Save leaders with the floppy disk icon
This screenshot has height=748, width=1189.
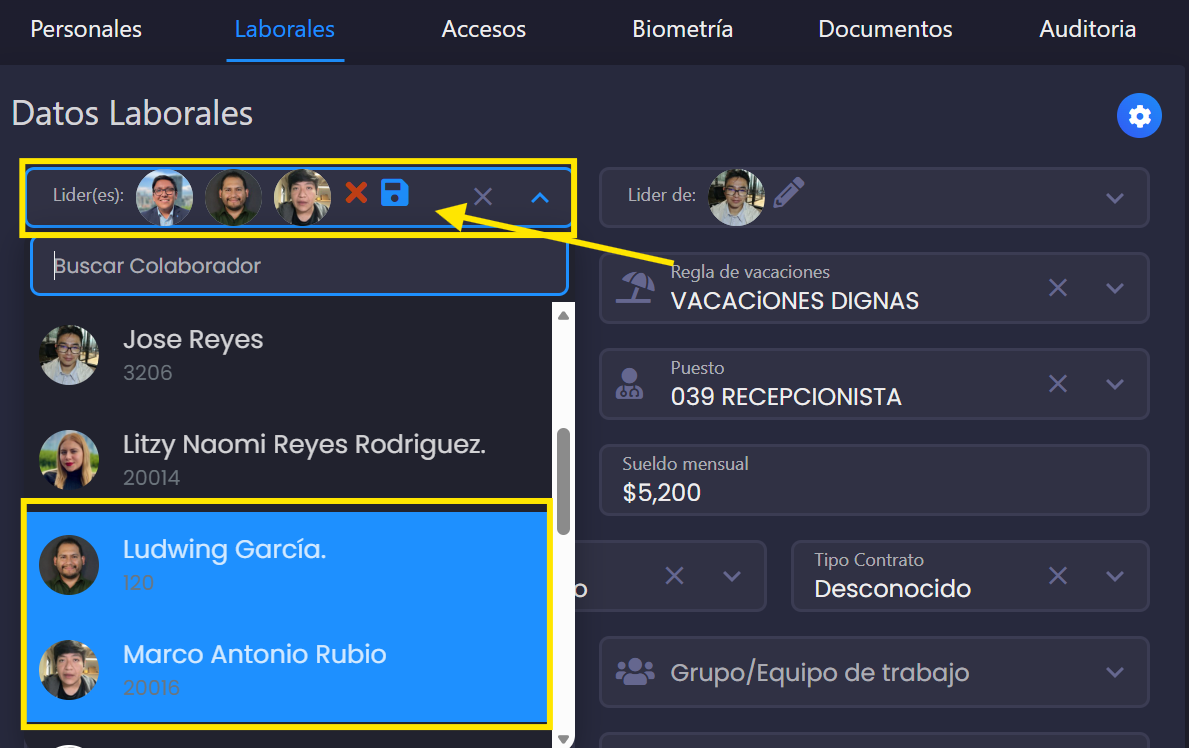[x=394, y=193]
